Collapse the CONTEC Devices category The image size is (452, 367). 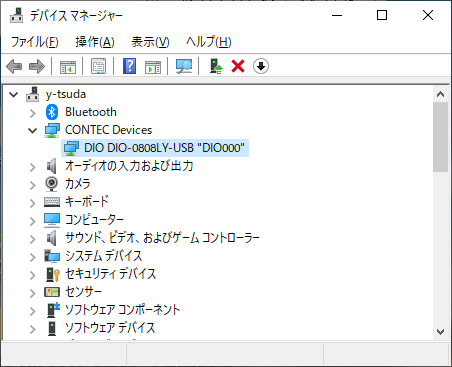click(33, 130)
